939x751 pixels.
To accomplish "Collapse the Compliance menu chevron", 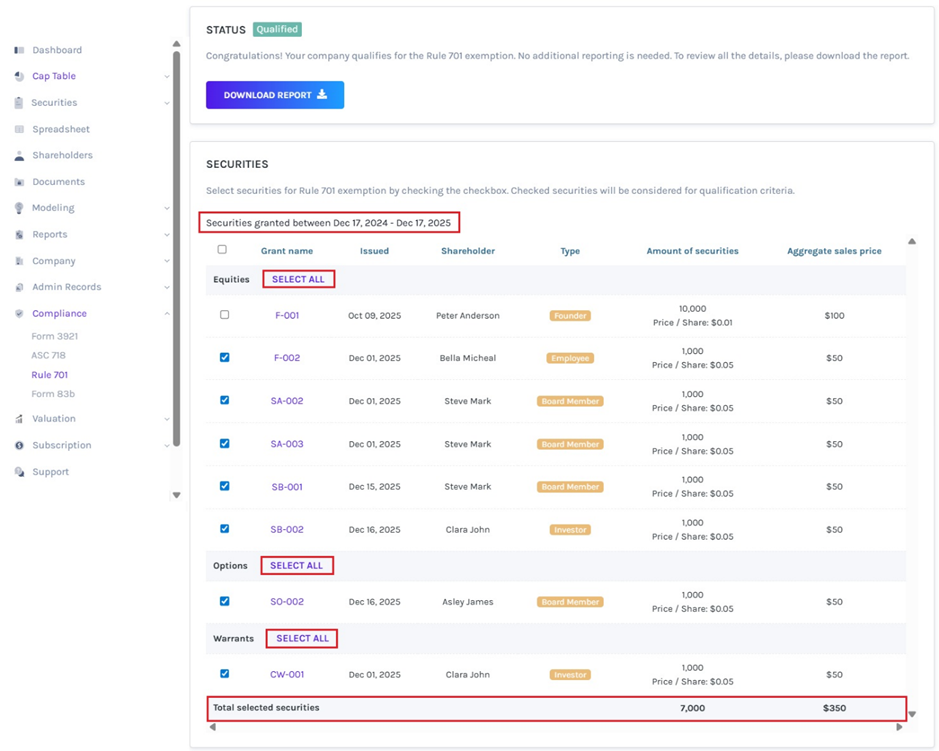I will click(166, 314).
